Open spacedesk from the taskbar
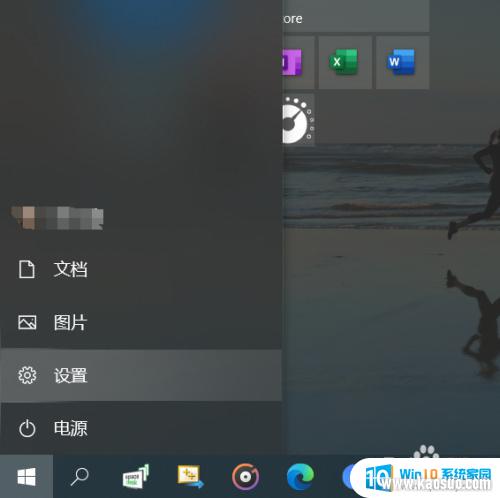The image size is (500, 498). click(x=136, y=476)
